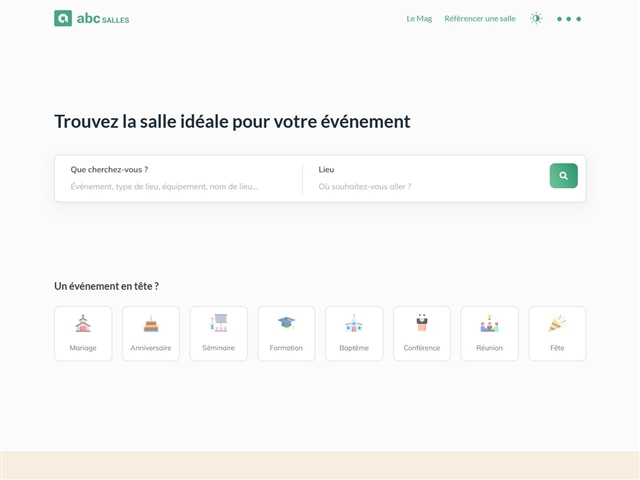Click the Séminaire card label
The image size is (640, 480).
click(x=219, y=348)
